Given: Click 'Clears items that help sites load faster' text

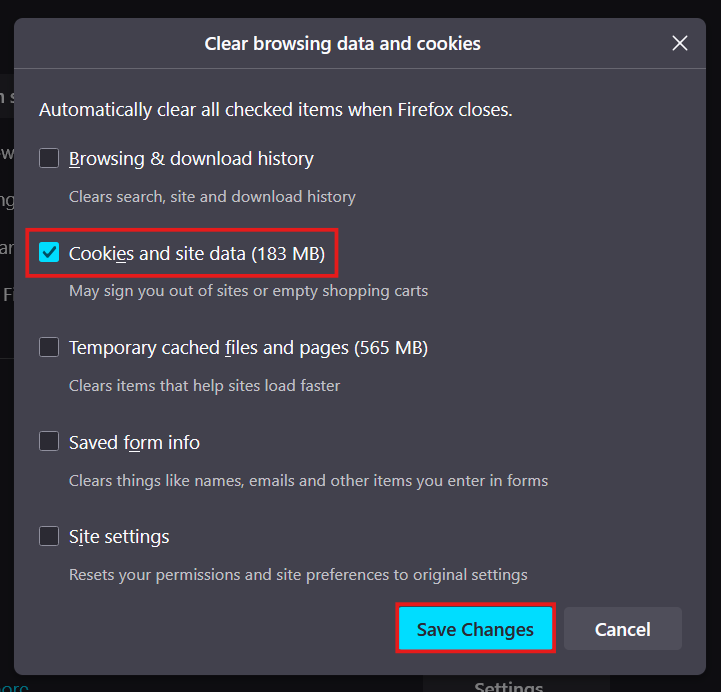Looking at the screenshot, I should (x=204, y=385).
